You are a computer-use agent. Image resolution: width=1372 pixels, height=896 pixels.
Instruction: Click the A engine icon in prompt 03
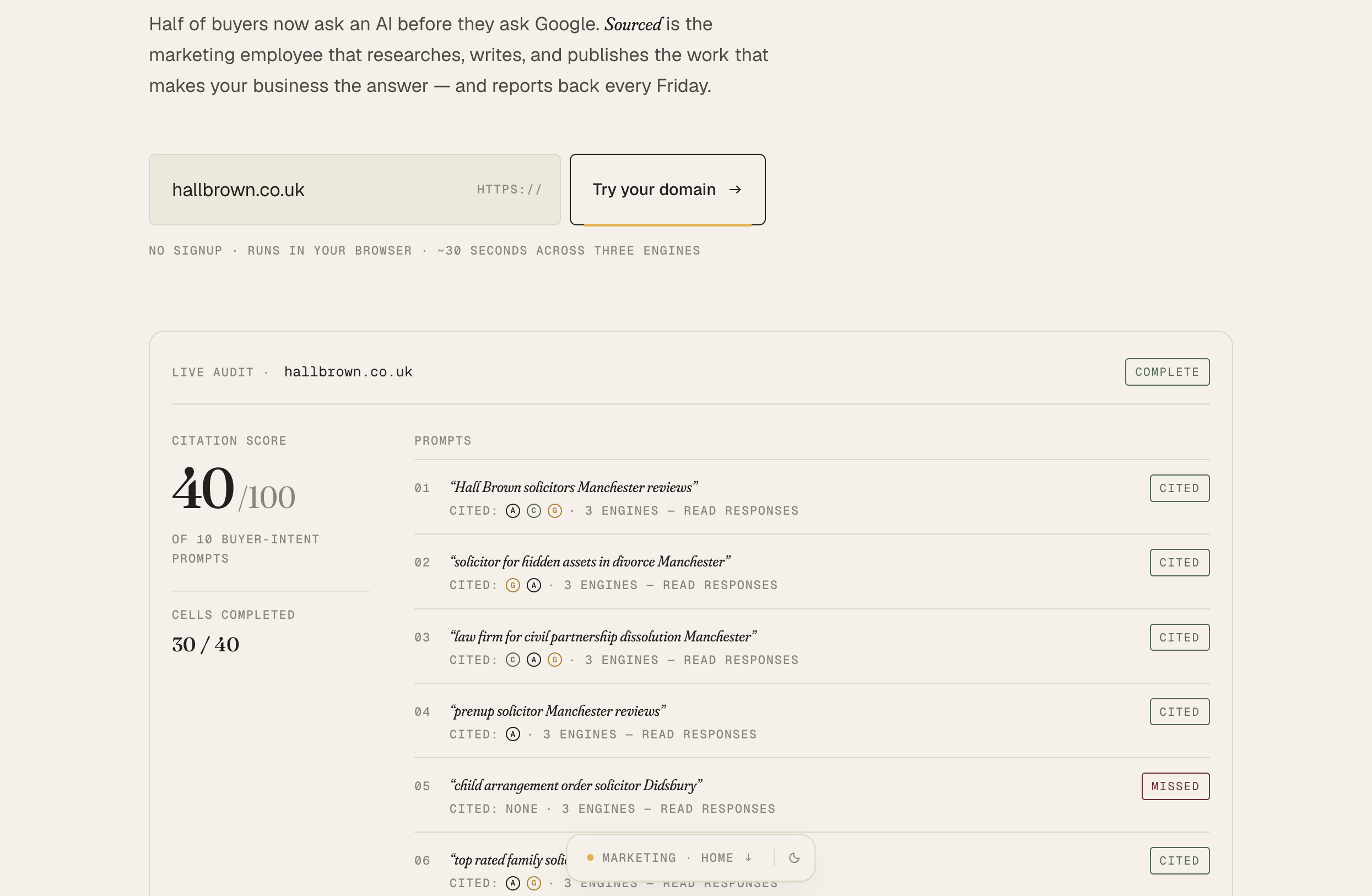(534, 660)
